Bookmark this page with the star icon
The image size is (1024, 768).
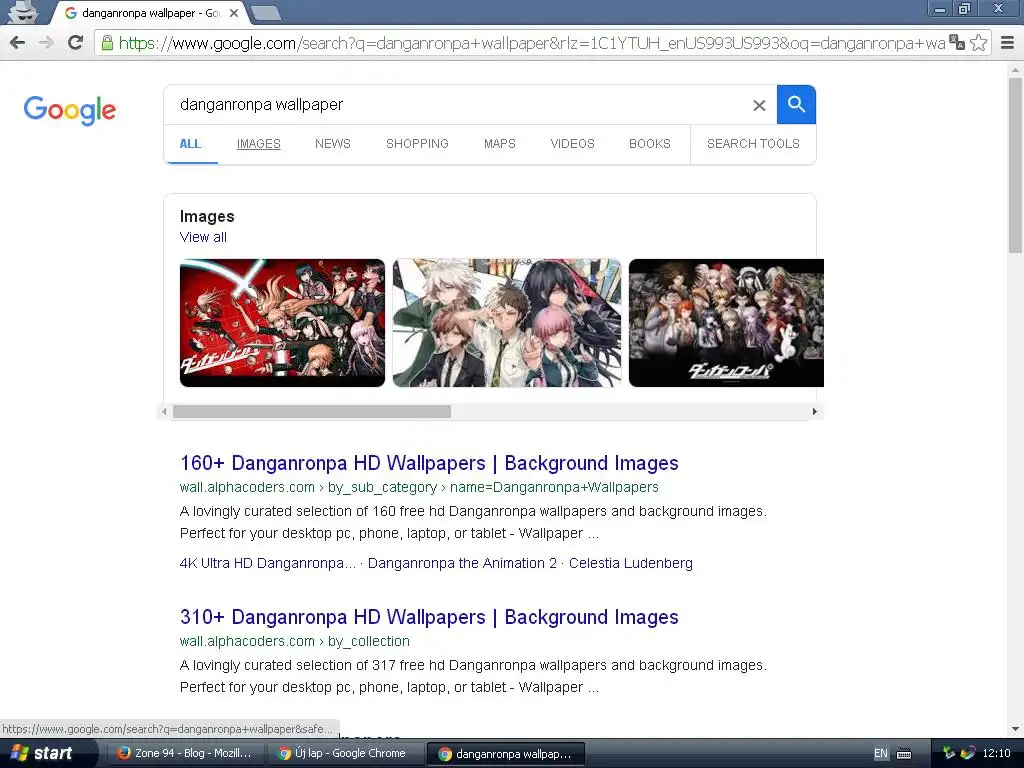click(x=978, y=43)
